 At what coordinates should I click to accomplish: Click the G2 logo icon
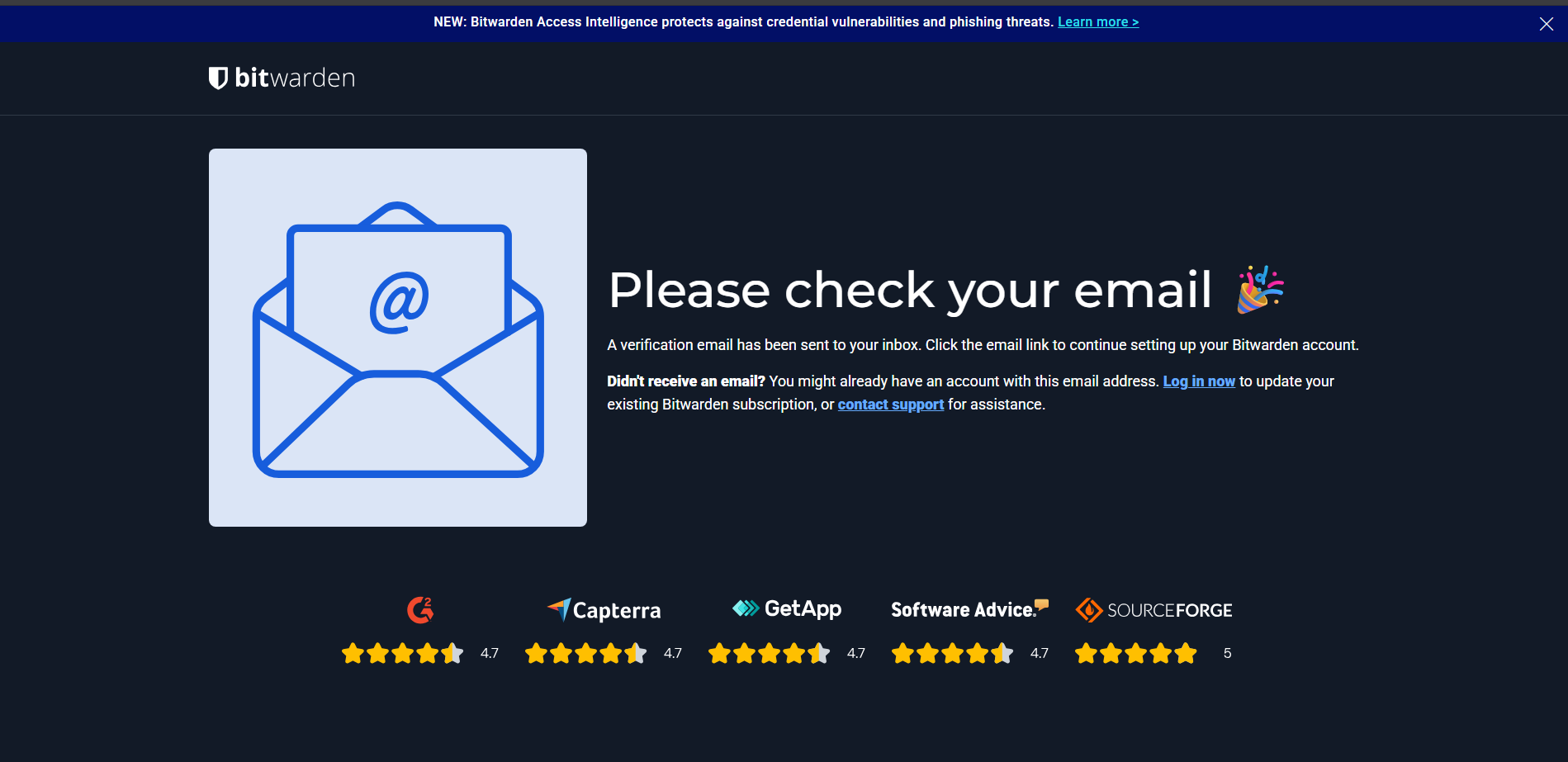pos(420,610)
